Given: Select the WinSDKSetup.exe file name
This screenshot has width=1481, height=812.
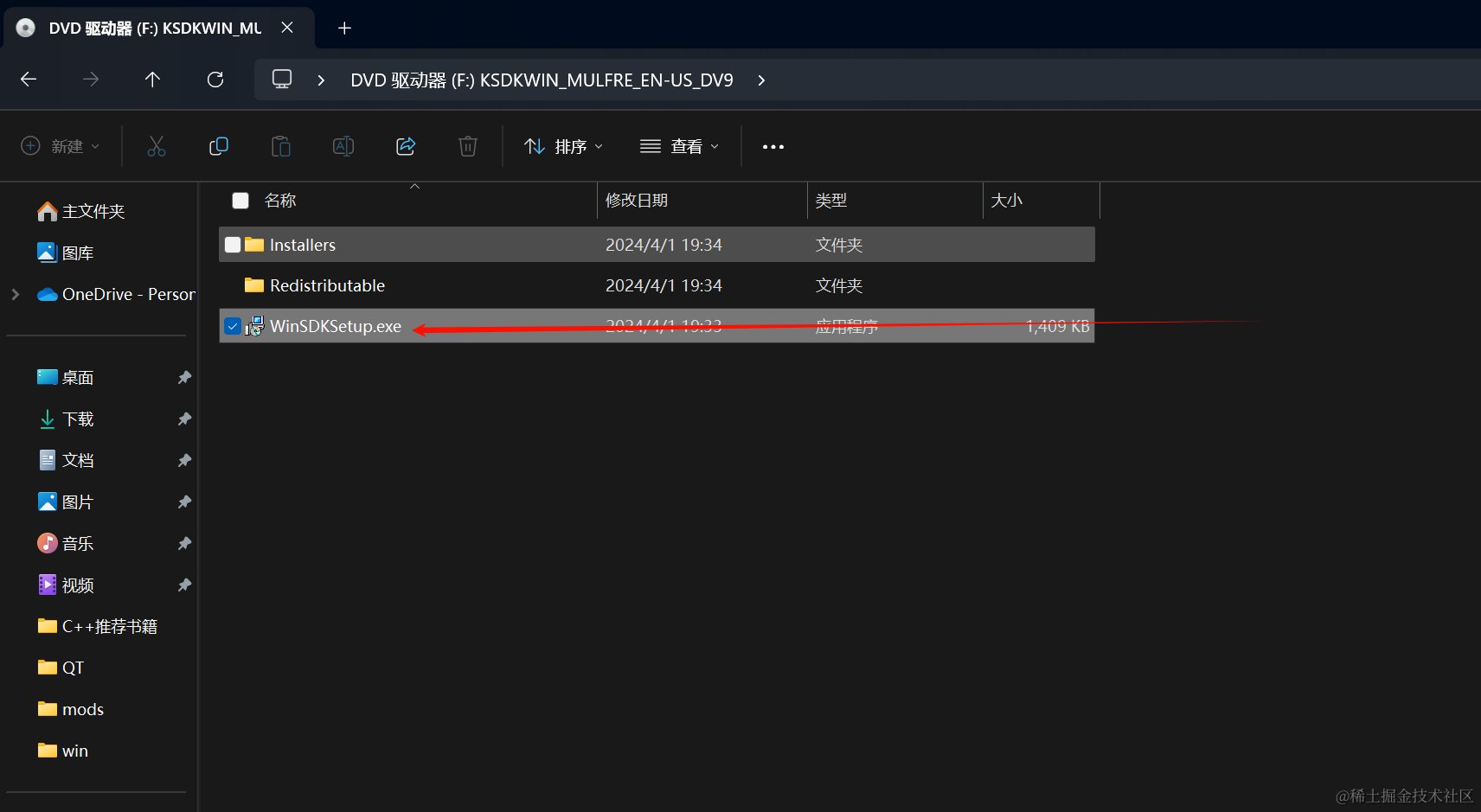Looking at the screenshot, I should click(x=336, y=326).
